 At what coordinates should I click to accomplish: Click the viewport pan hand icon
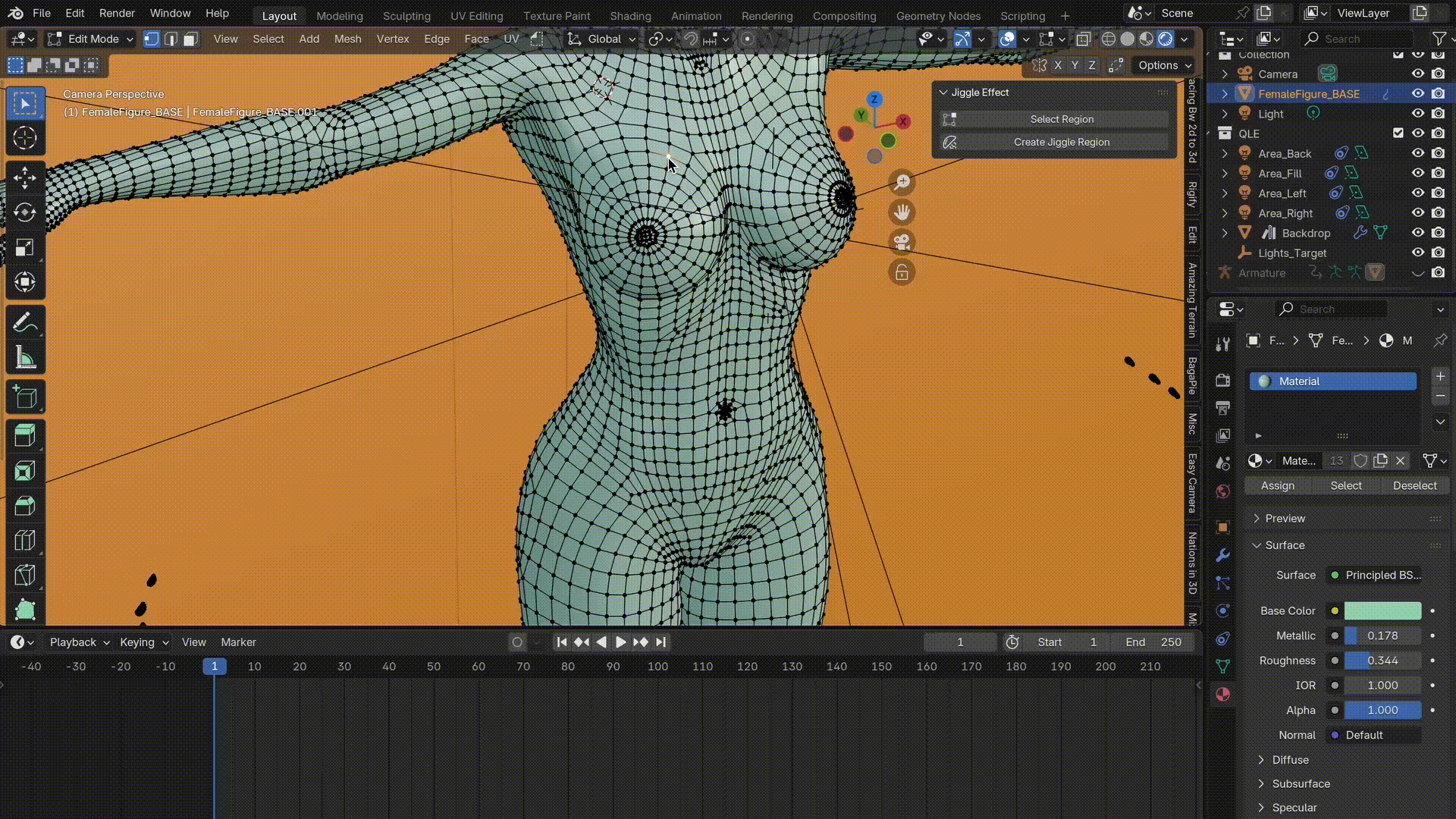click(902, 212)
